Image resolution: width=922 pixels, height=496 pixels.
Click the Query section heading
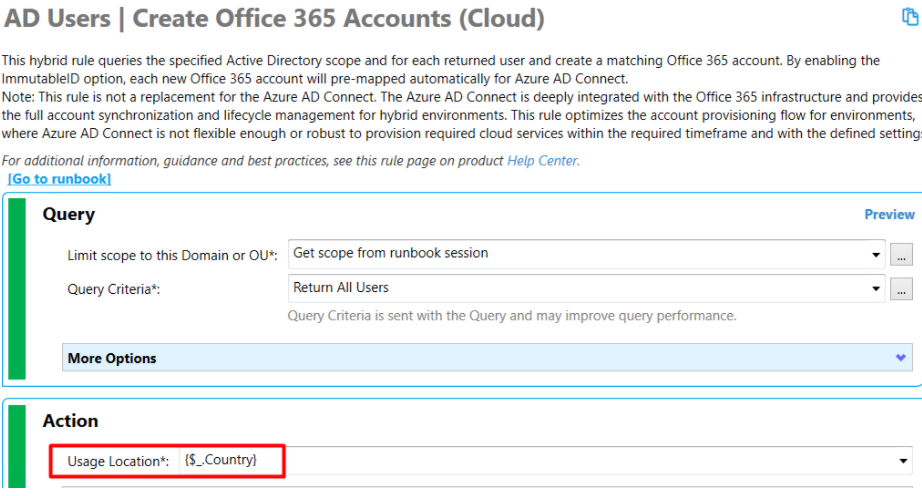click(x=68, y=215)
